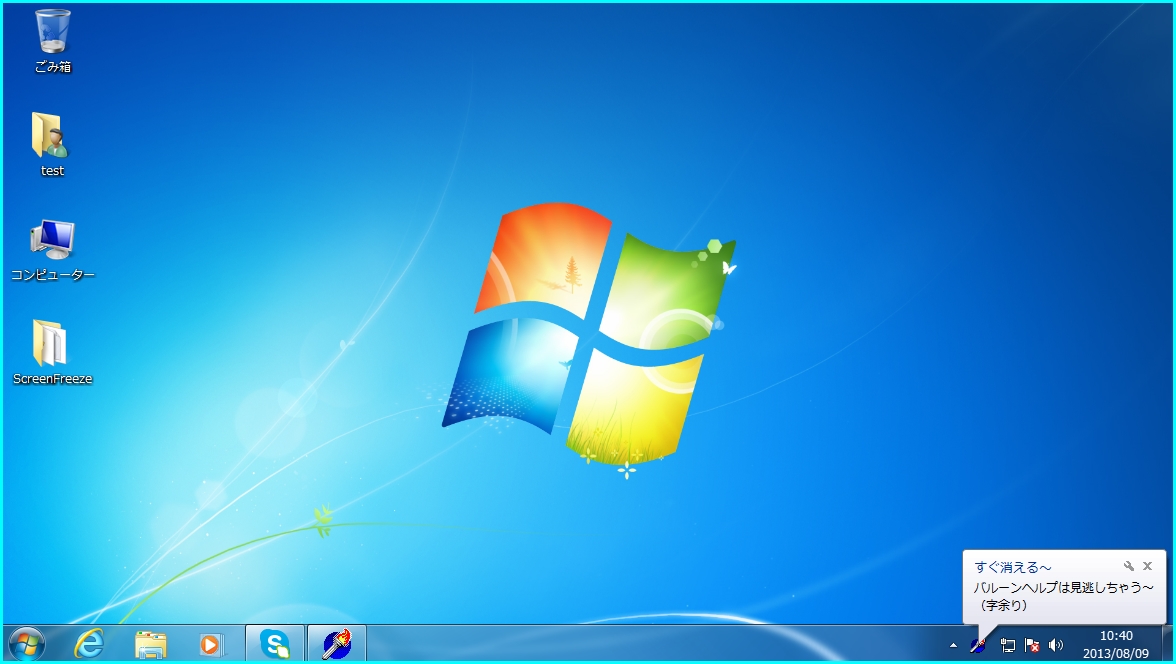
Task: Expand the hidden tray icons arrow
Action: pyautogui.click(x=953, y=645)
